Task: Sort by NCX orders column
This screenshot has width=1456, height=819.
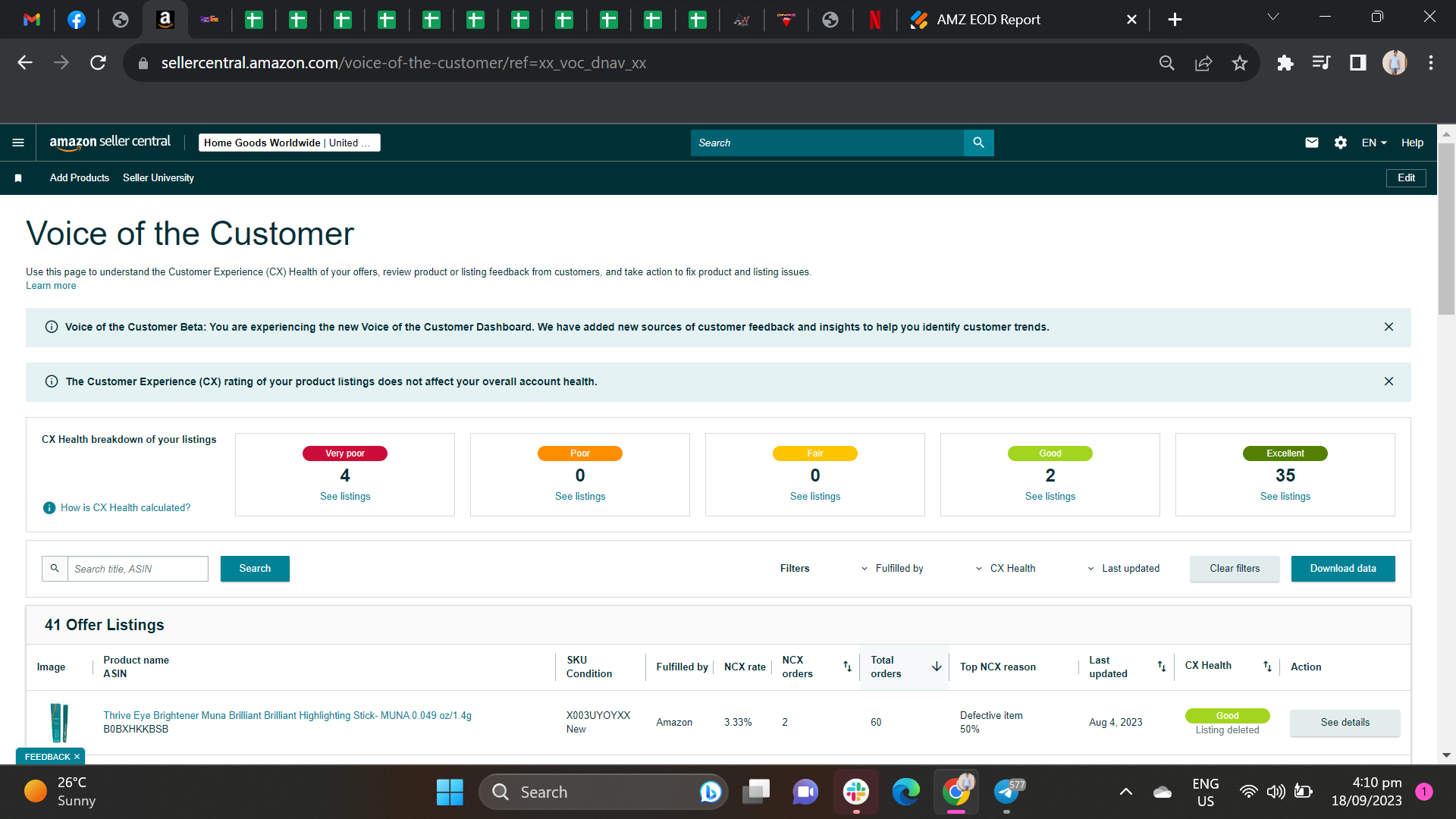Action: pos(847,667)
